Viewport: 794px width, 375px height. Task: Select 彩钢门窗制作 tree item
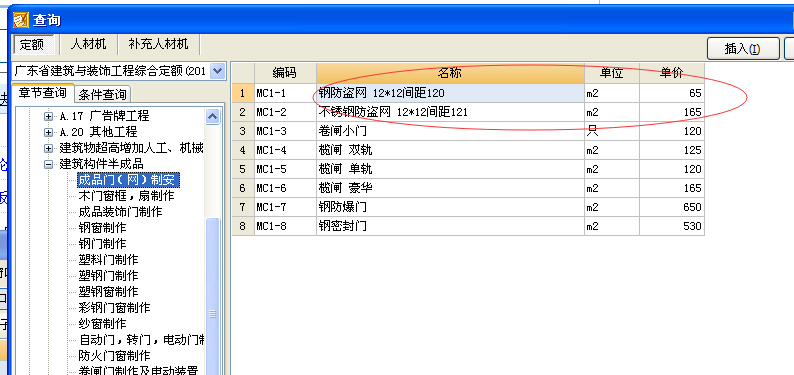pos(114,308)
